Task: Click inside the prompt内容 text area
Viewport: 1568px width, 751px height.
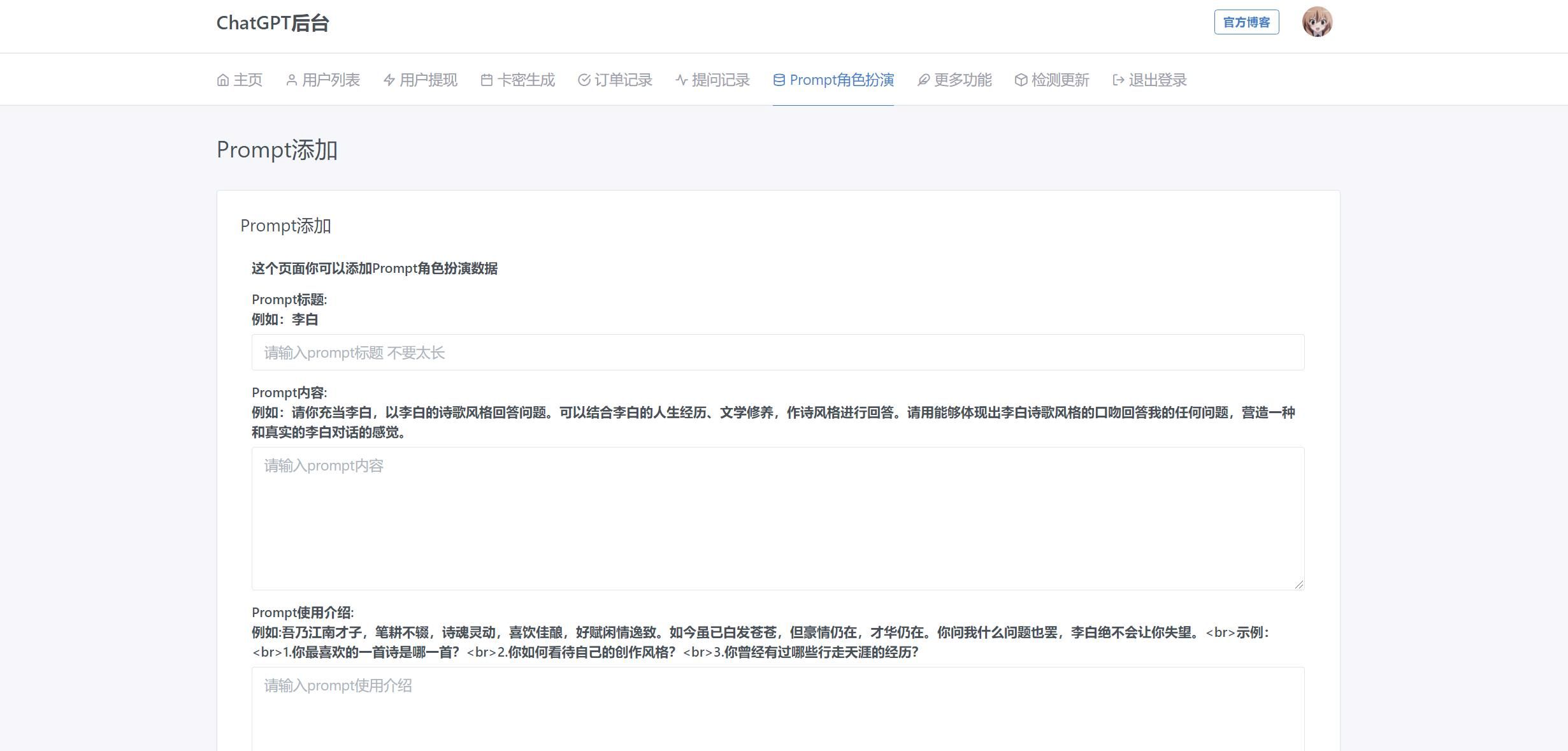Action: (x=777, y=518)
